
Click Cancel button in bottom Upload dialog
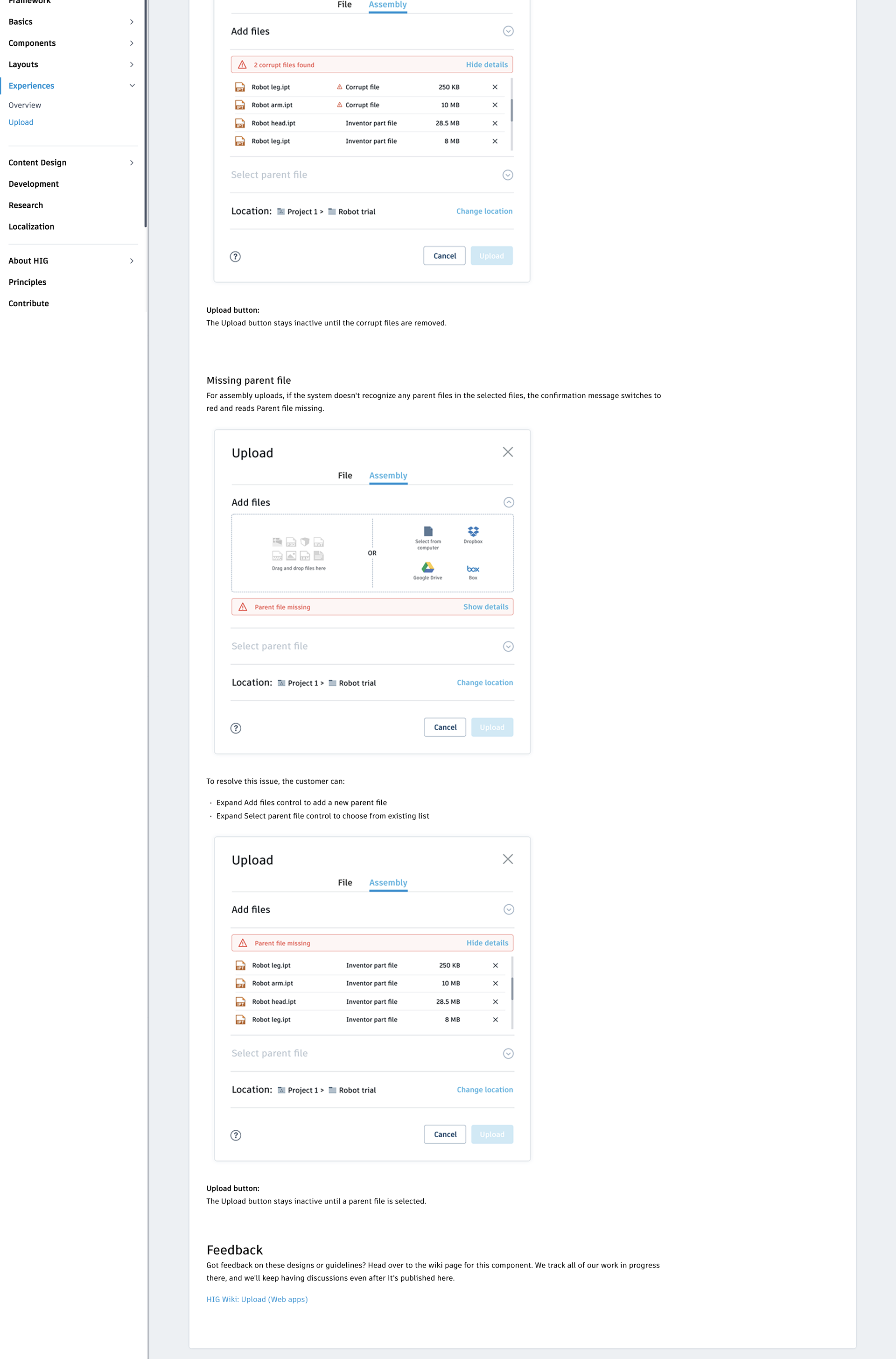pos(445,1134)
